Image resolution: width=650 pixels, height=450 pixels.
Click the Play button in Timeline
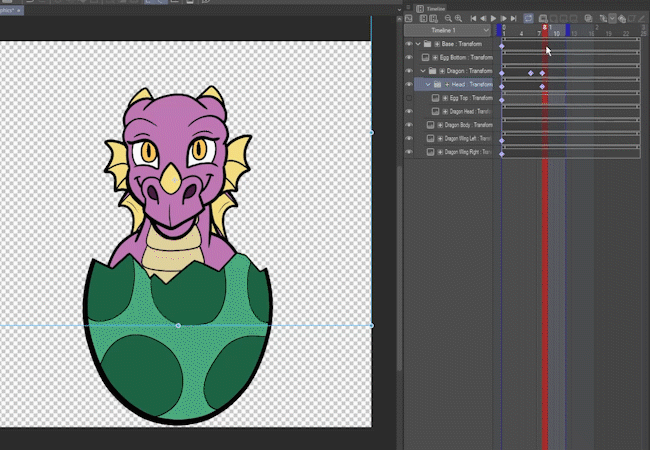(x=494, y=18)
